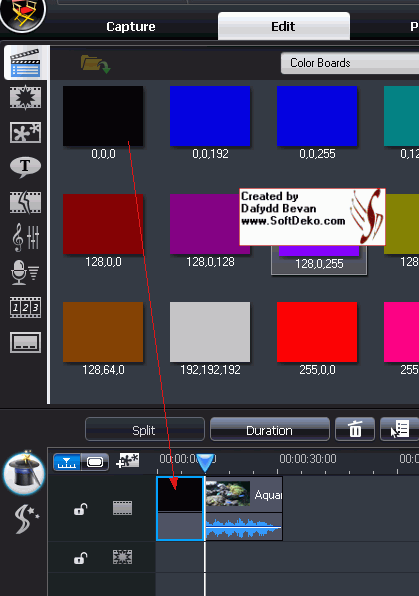Select the 128,0,128 purple color board
Screen dimensions: 419x596
pos(205,224)
